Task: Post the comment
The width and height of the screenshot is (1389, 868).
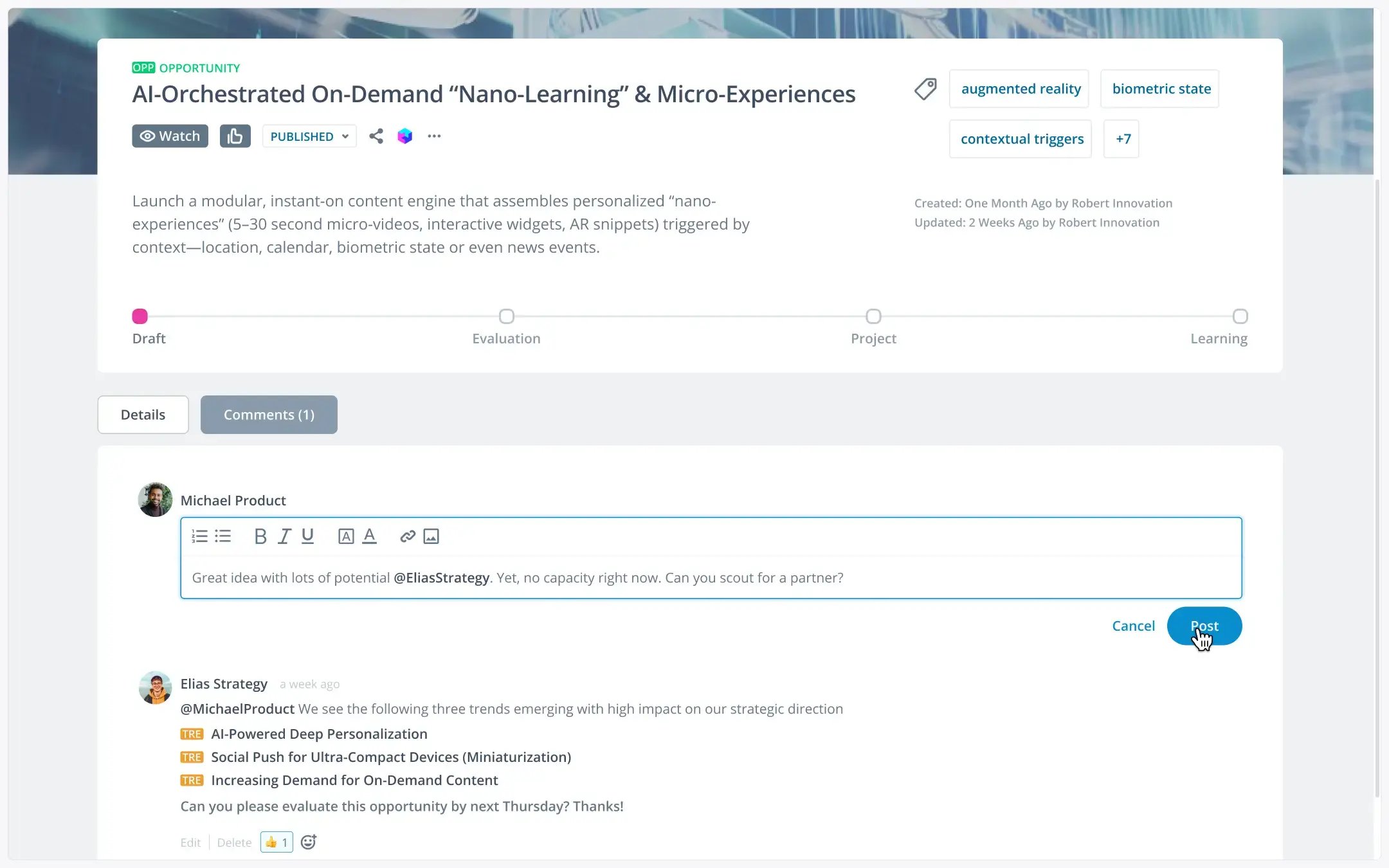Action: pyautogui.click(x=1204, y=626)
